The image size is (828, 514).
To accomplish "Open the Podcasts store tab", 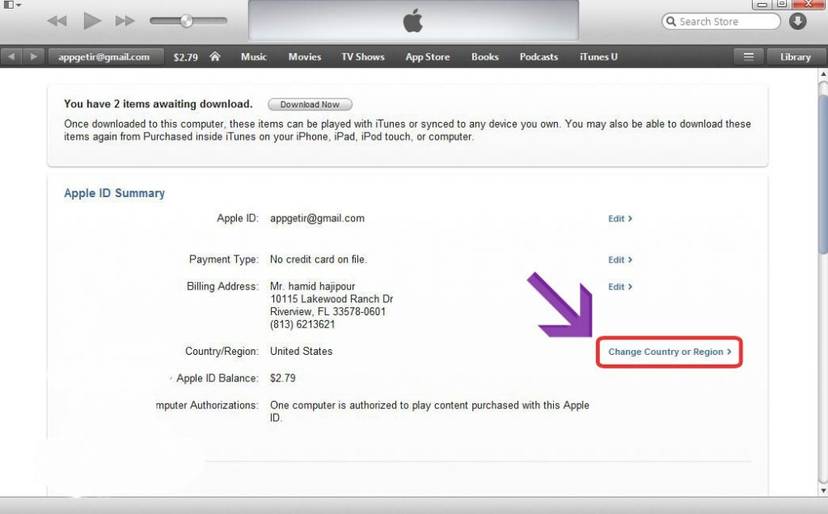I will coord(539,57).
